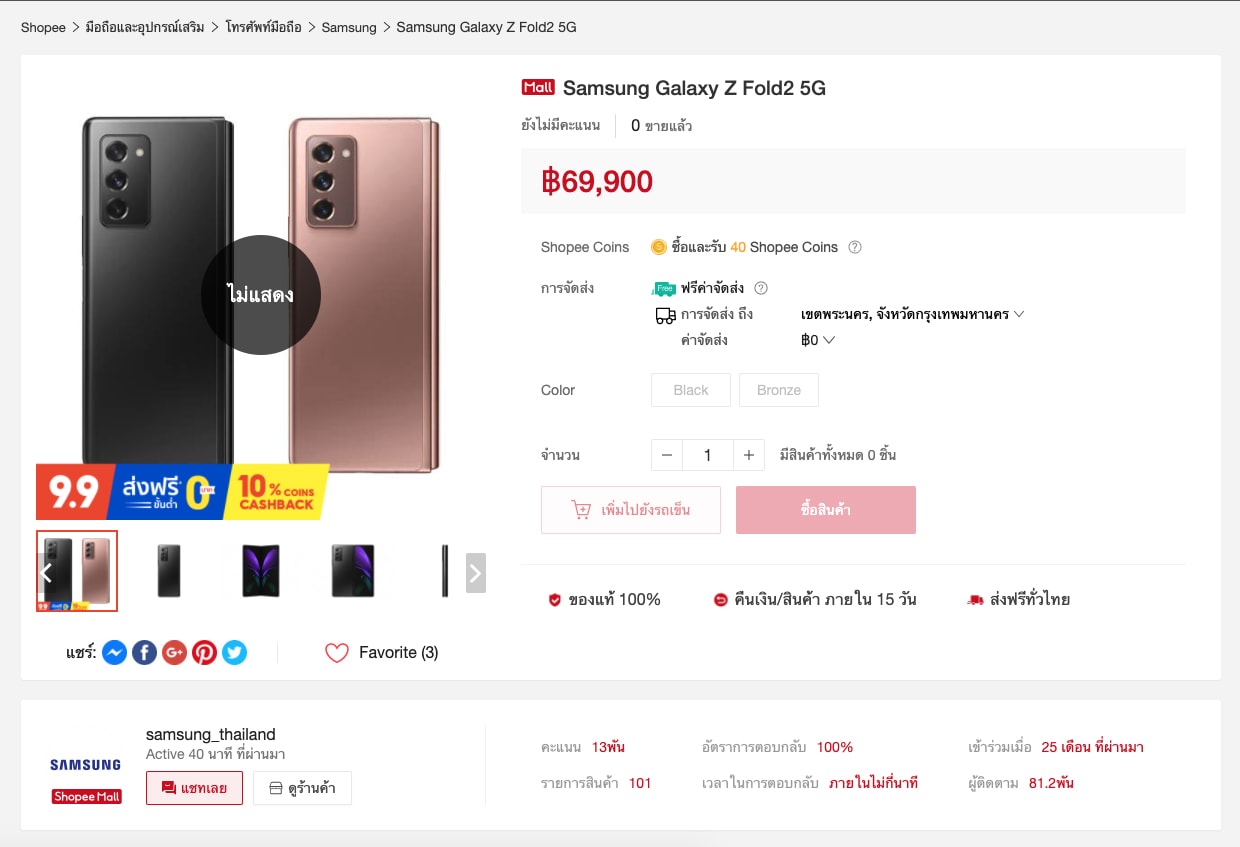The height and width of the screenshot is (847, 1240).
Task: Expand delivery location dropdown for Bangkok
Action: [1019, 314]
